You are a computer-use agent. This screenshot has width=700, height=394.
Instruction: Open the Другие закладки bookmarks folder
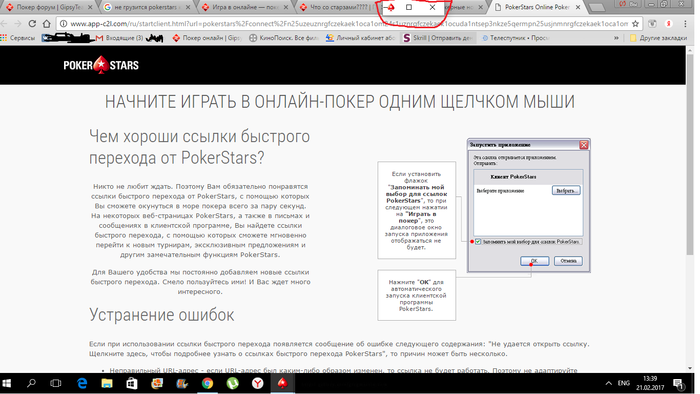click(x=658, y=38)
